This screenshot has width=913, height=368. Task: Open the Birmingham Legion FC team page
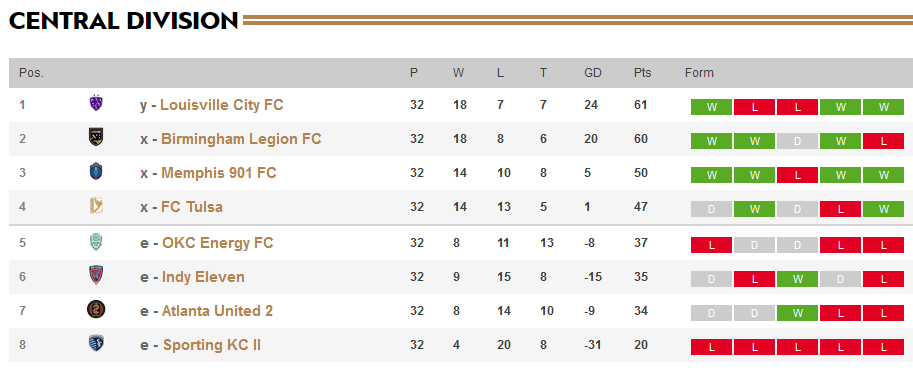point(241,139)
